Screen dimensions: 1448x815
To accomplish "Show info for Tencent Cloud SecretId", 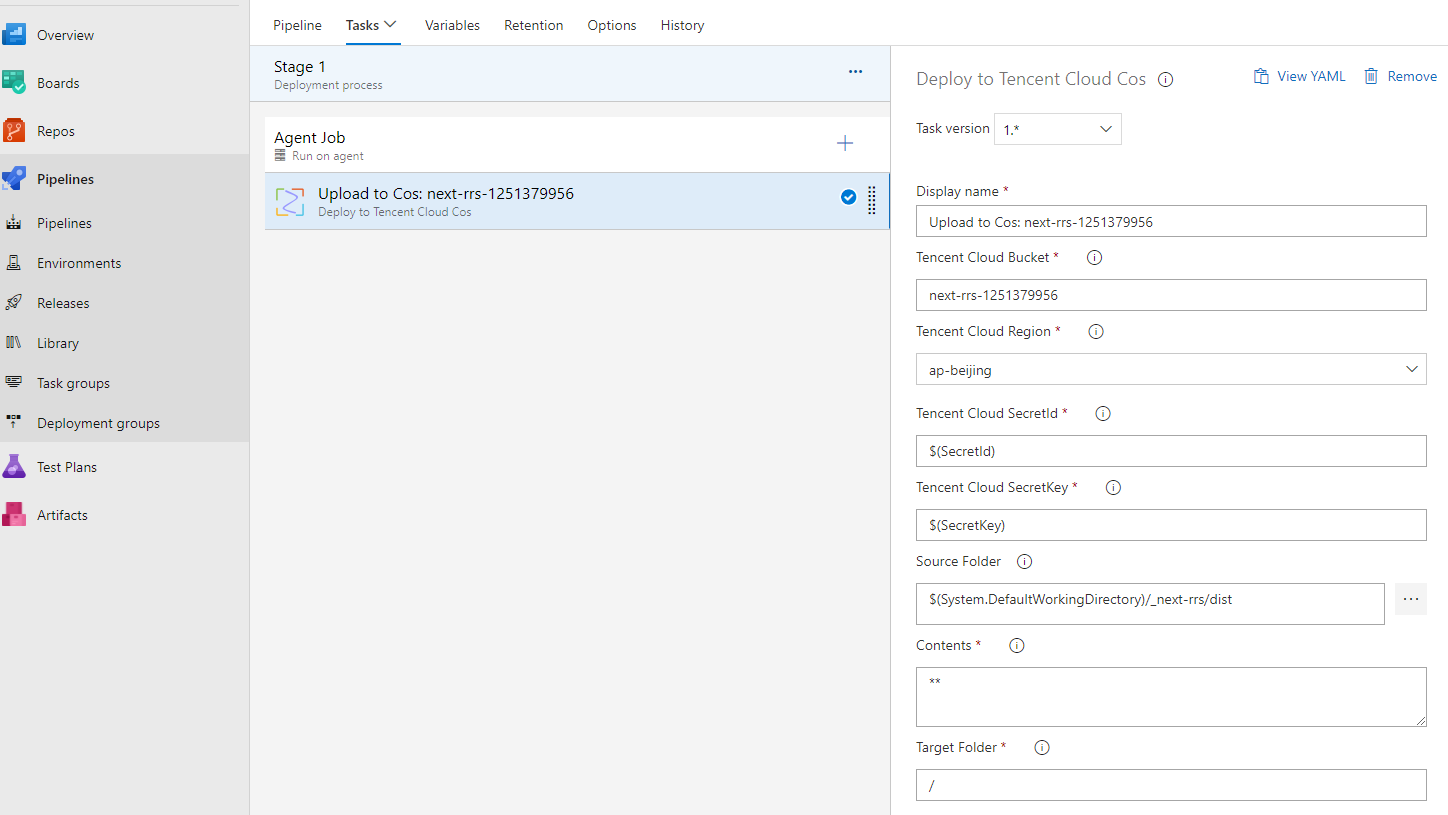I will click(1103, 413).
